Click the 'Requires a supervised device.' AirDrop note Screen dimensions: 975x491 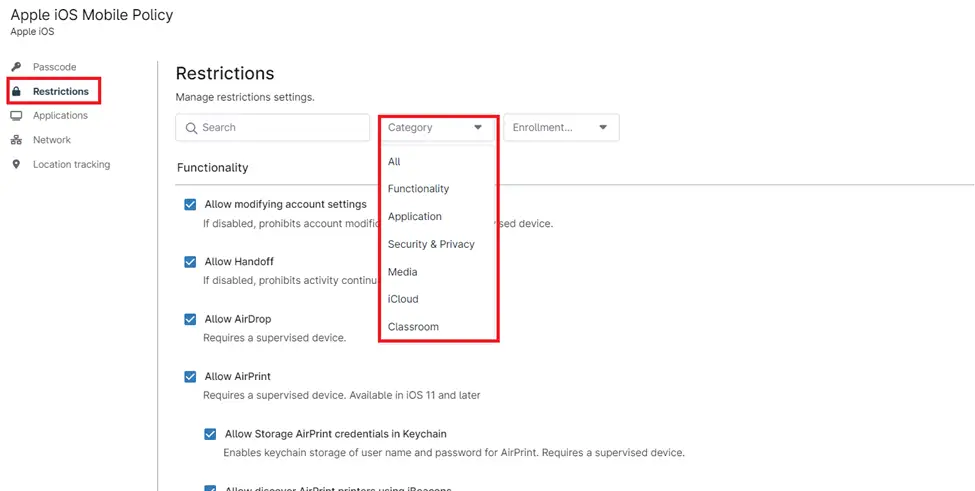coord(274,338)
